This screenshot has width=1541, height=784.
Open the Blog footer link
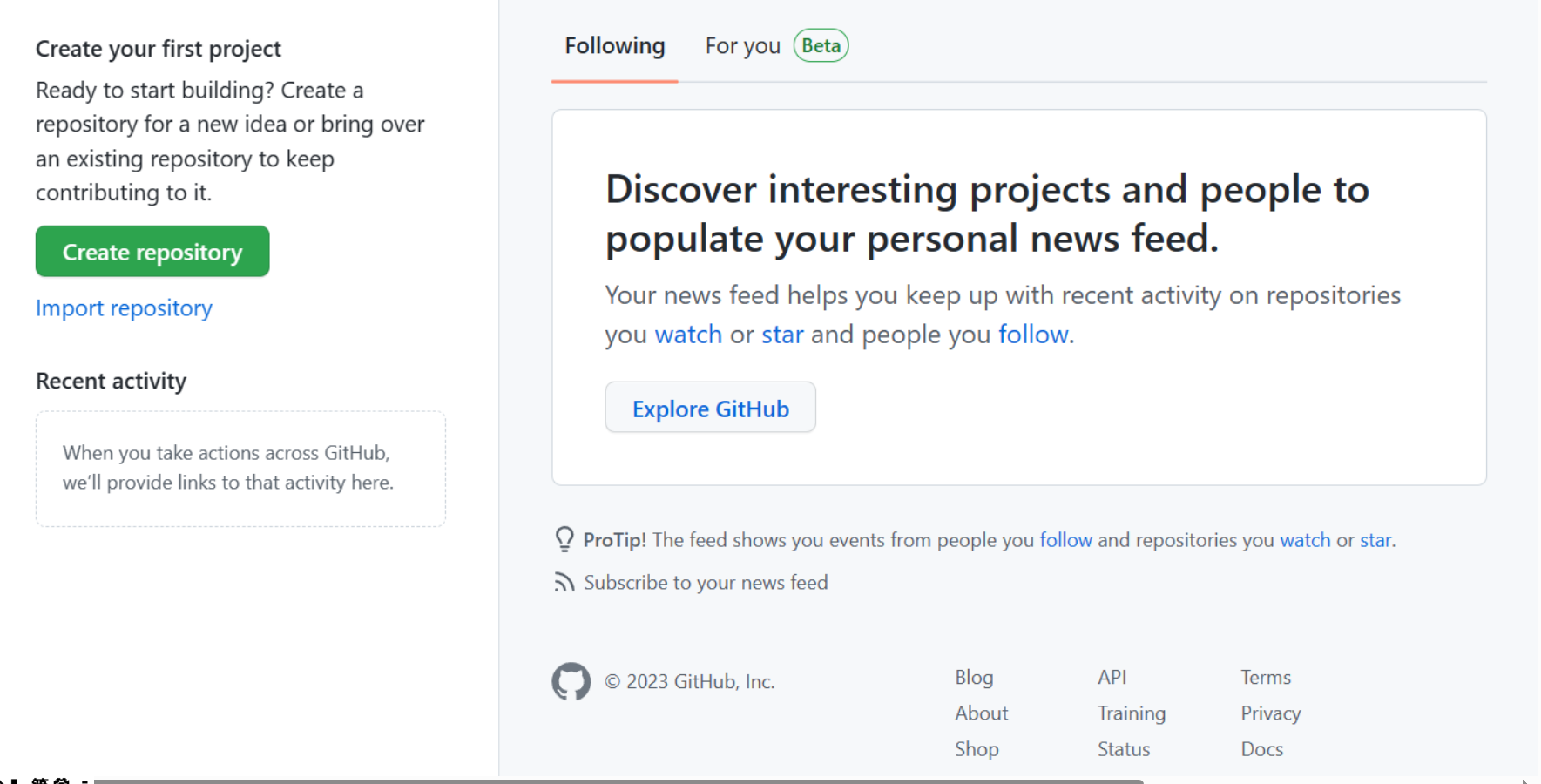[974, 677]
